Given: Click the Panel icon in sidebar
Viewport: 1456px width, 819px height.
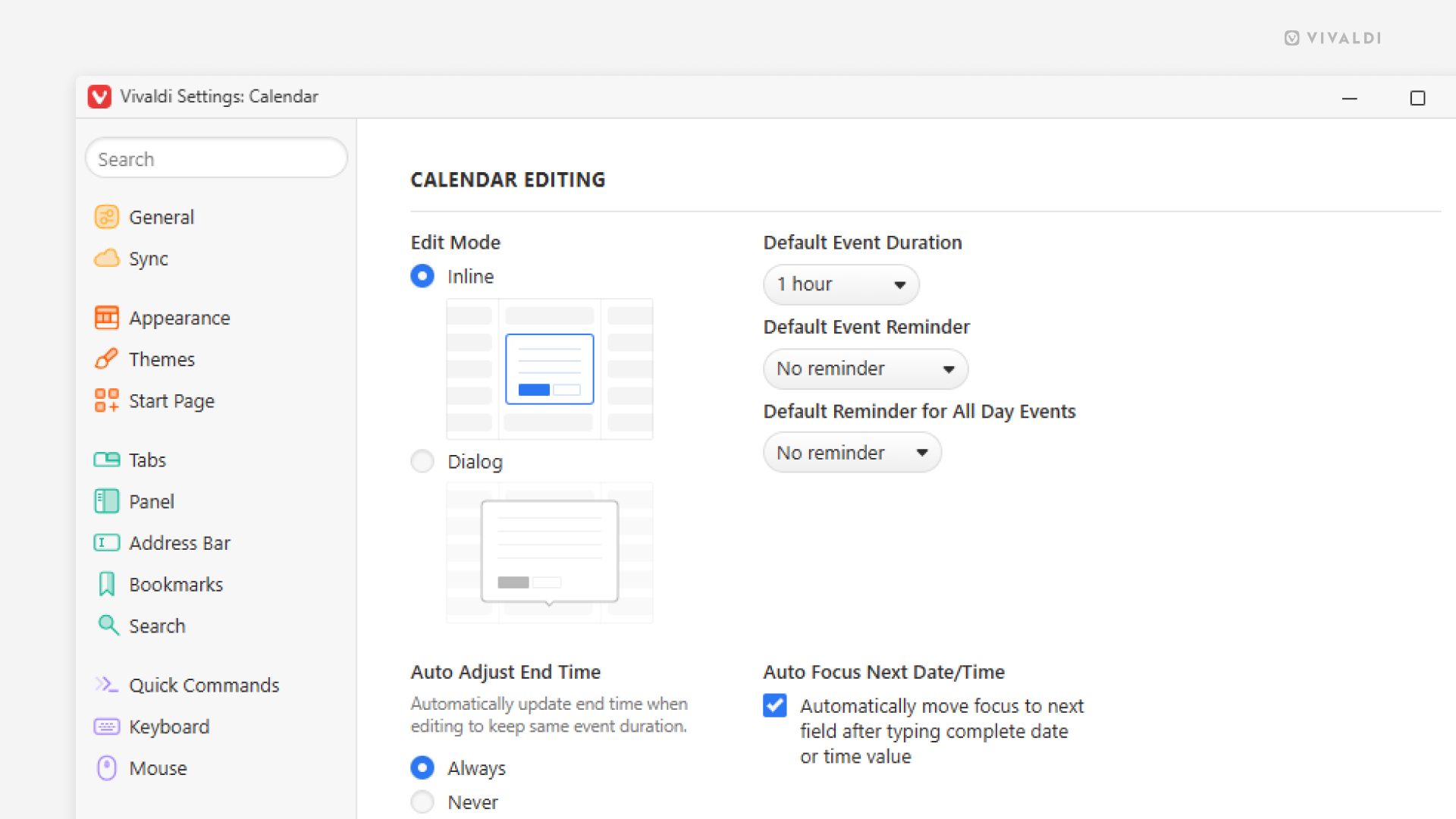Looking at the screenshot, I should click(x=106, y=501).
